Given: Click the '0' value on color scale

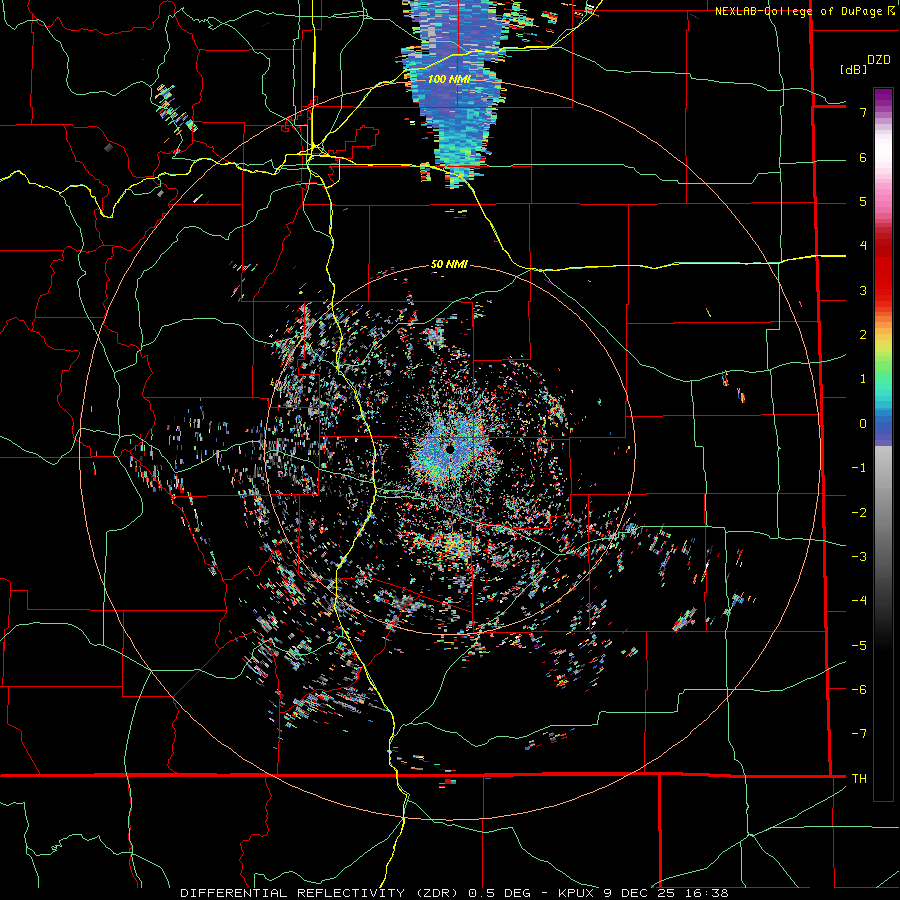Looking at the screenshot, I should click(863, 424).
